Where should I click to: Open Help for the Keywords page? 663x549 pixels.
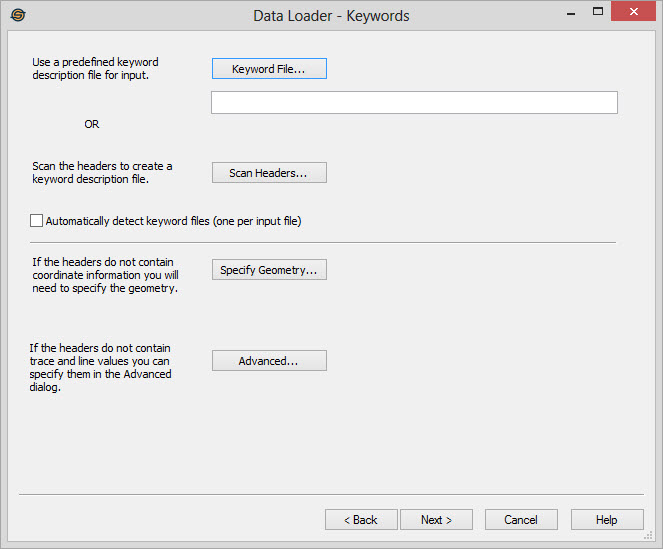click(x=607, y=520)
